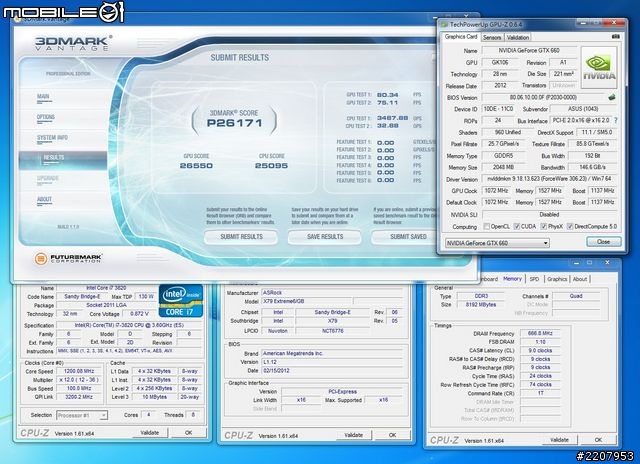The image size is (640, 464).
Task: Click the 3DMark Vantage logo
Action: pyautogui.click(x=73, y=43)
